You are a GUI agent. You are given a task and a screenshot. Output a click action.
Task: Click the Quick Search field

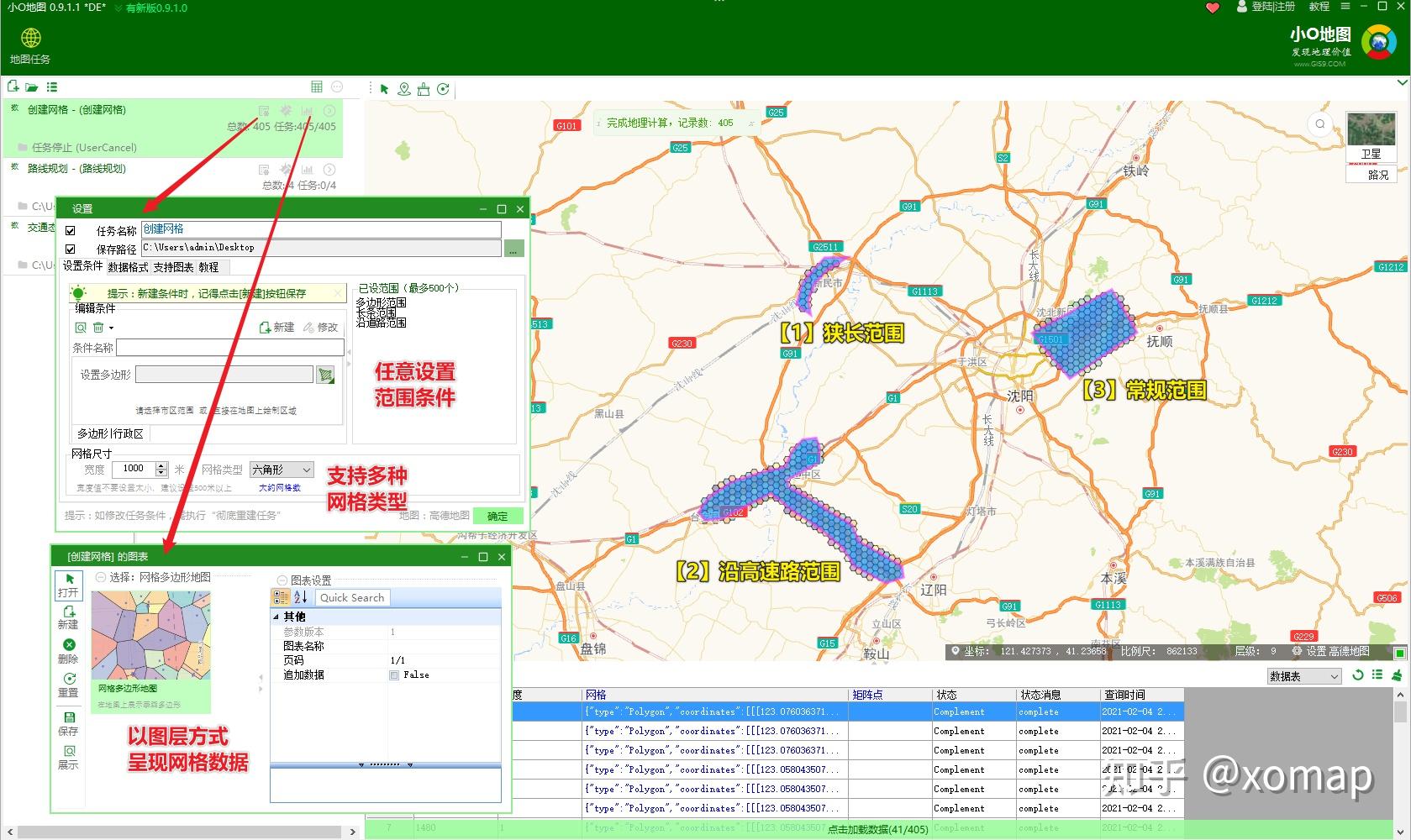(x=353, y=598)
